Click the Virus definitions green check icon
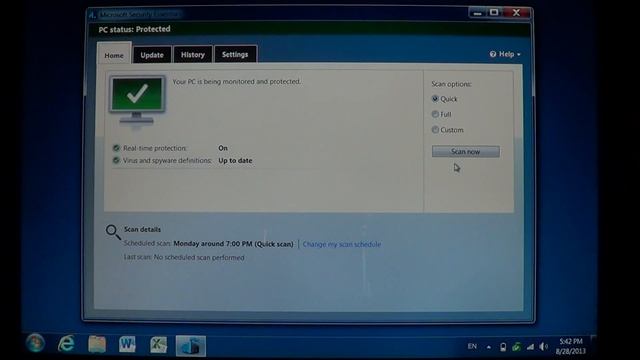 [116, 160]
